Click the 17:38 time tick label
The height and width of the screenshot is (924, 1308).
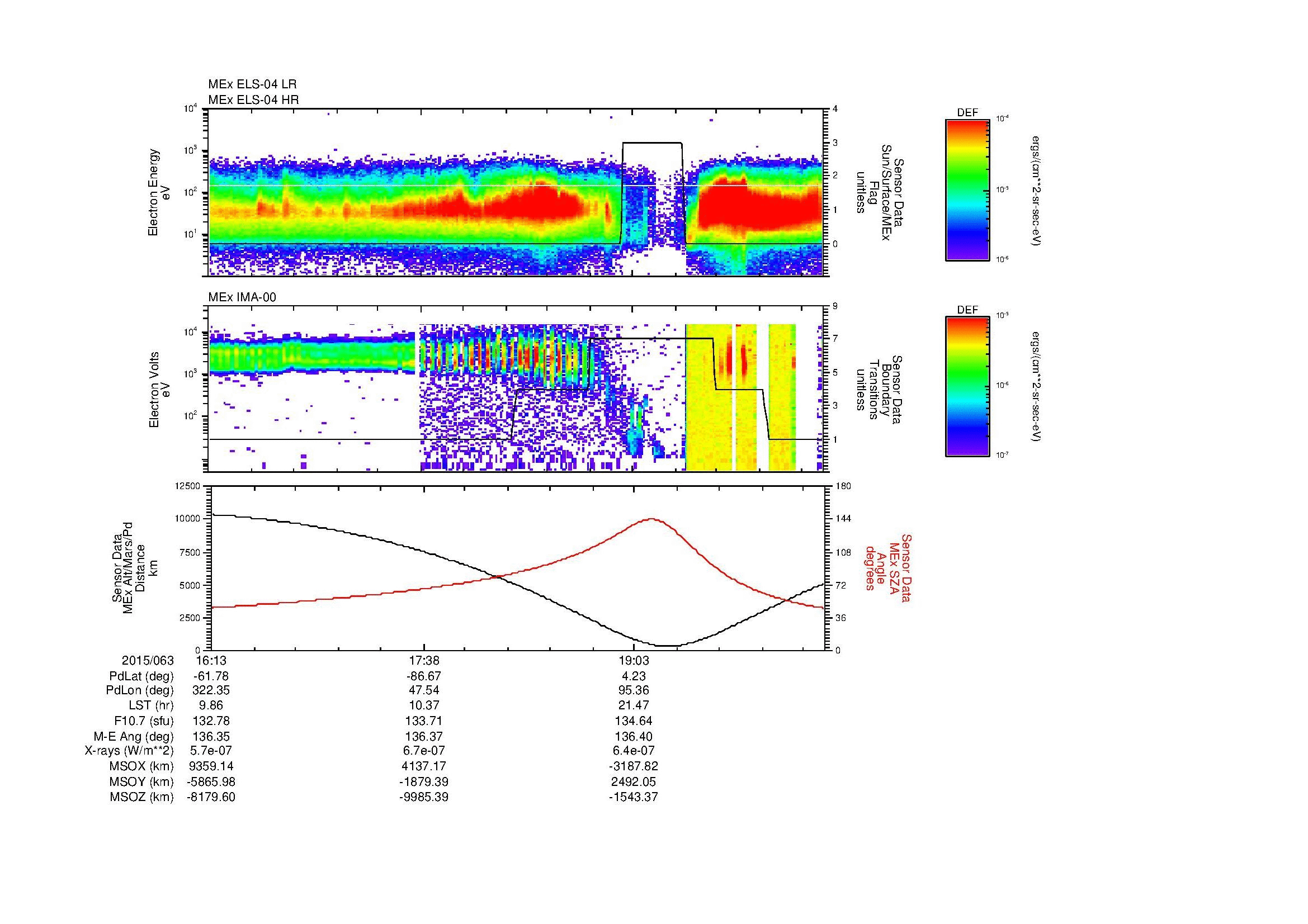click(423, 660)
